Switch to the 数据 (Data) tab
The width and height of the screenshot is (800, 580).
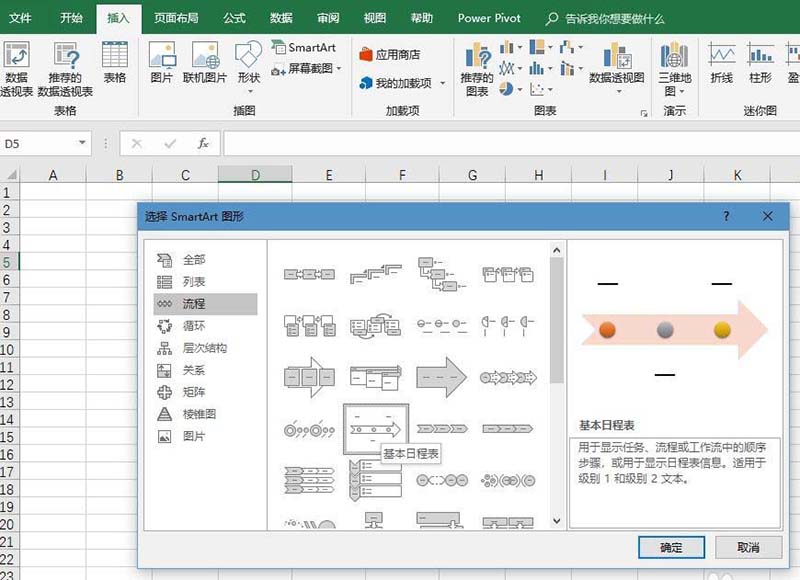click(x=281, y=18)
